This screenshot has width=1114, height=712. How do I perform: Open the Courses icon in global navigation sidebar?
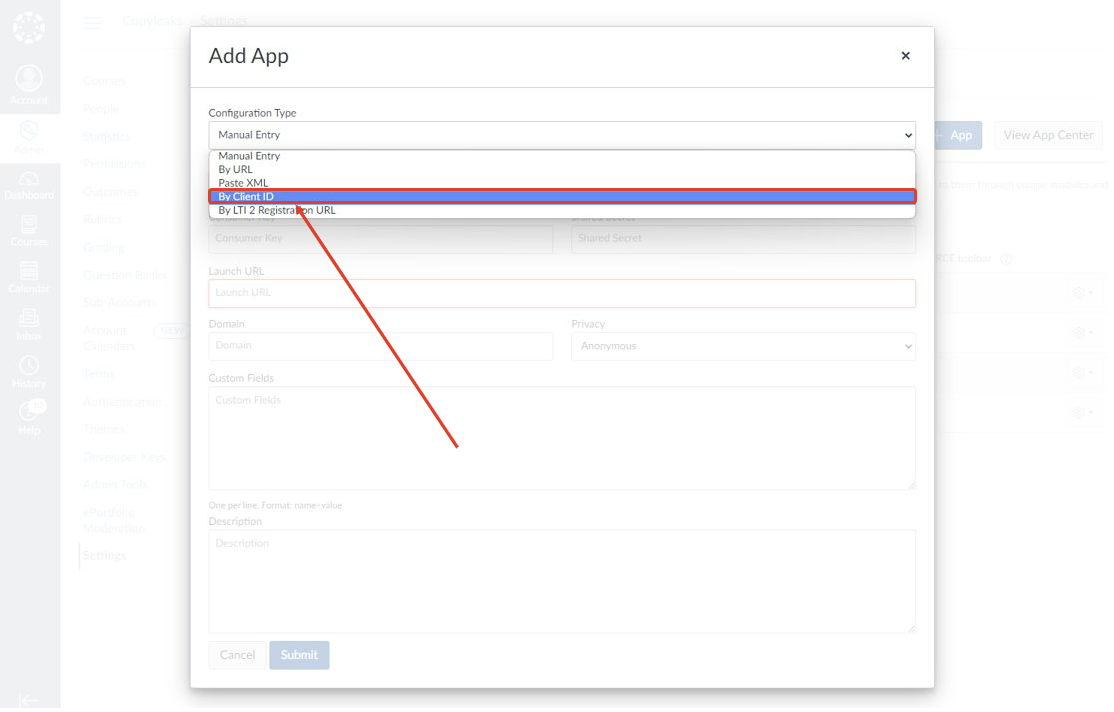pyautogui.click(x=29, y=231)
